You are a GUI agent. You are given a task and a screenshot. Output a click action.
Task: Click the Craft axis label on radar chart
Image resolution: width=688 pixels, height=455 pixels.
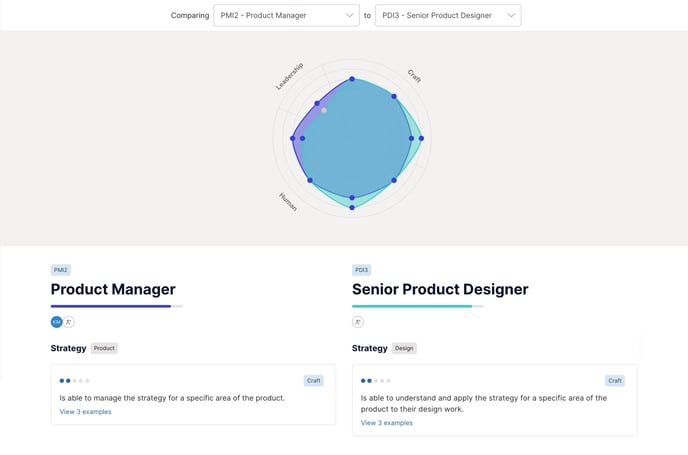[x=414, y=76]
